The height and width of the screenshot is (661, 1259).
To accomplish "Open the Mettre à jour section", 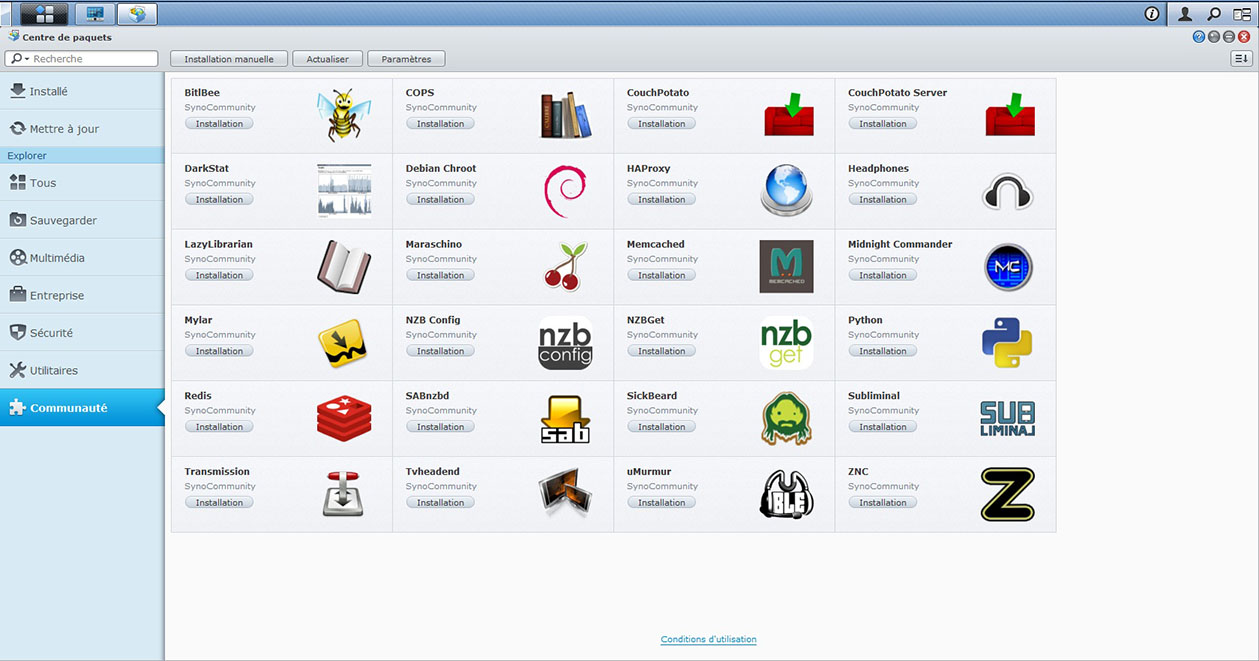I will pos(82,129).
